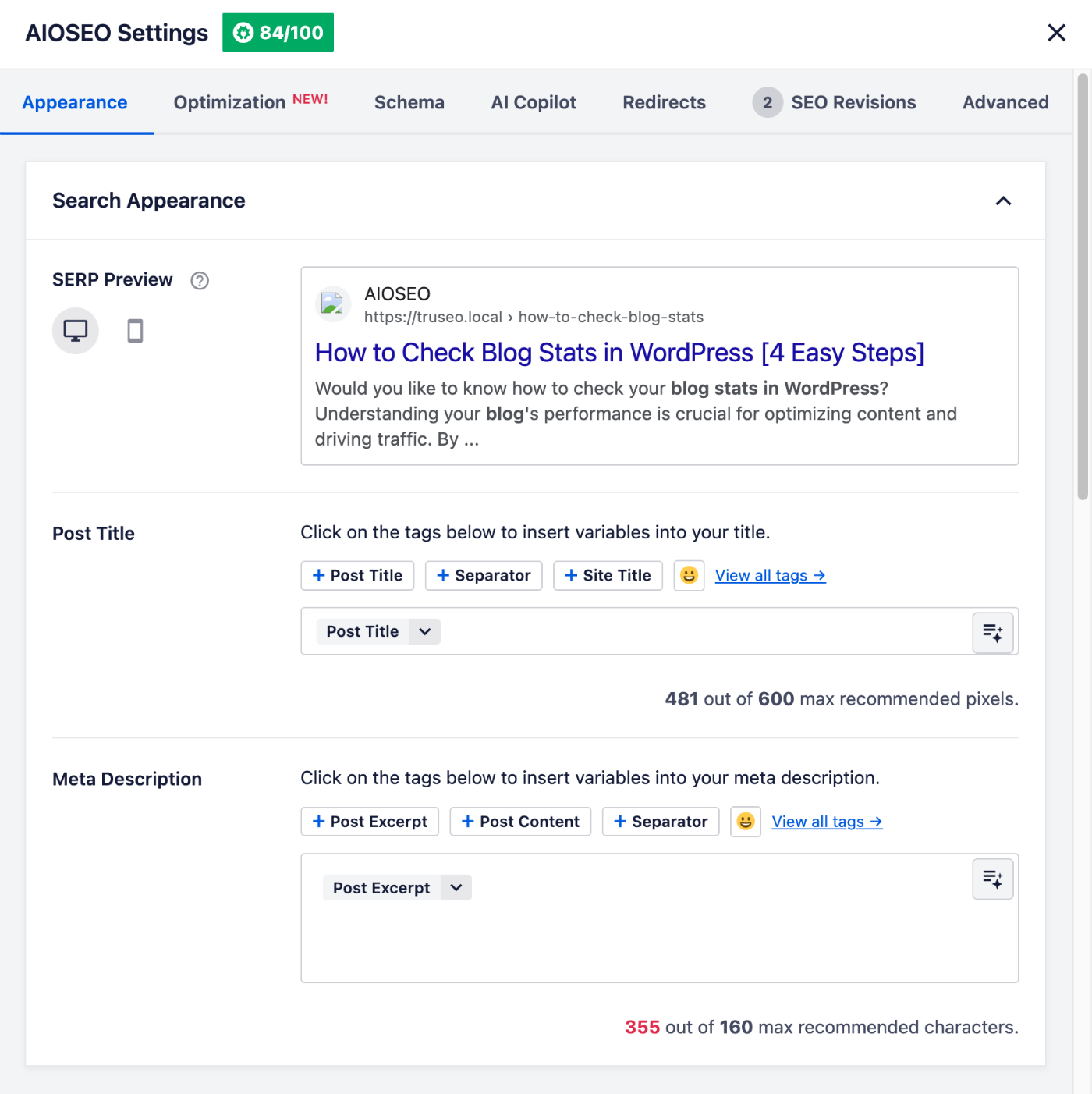Screen dimensions: 1092x1094
Task: Click the SERP preview description snippet
Action: 636,414
